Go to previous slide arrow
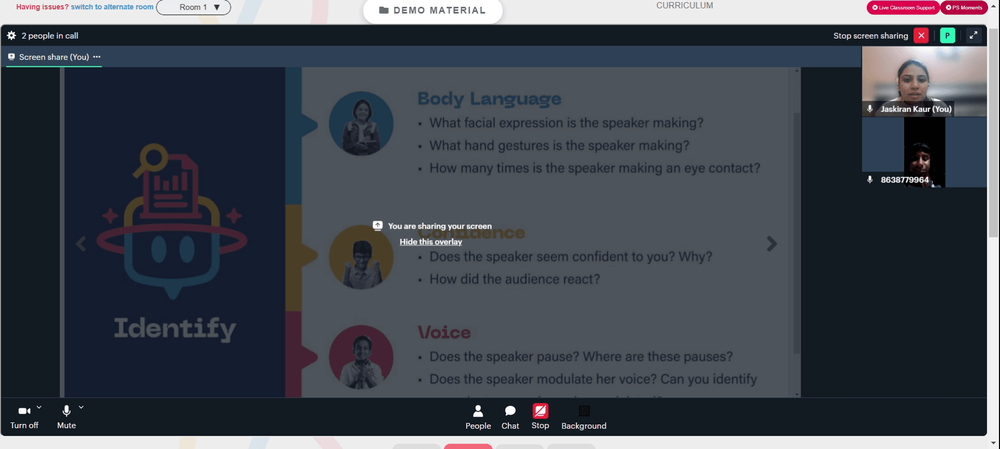This screenshot has width=1000, height=449. point(81,244)
